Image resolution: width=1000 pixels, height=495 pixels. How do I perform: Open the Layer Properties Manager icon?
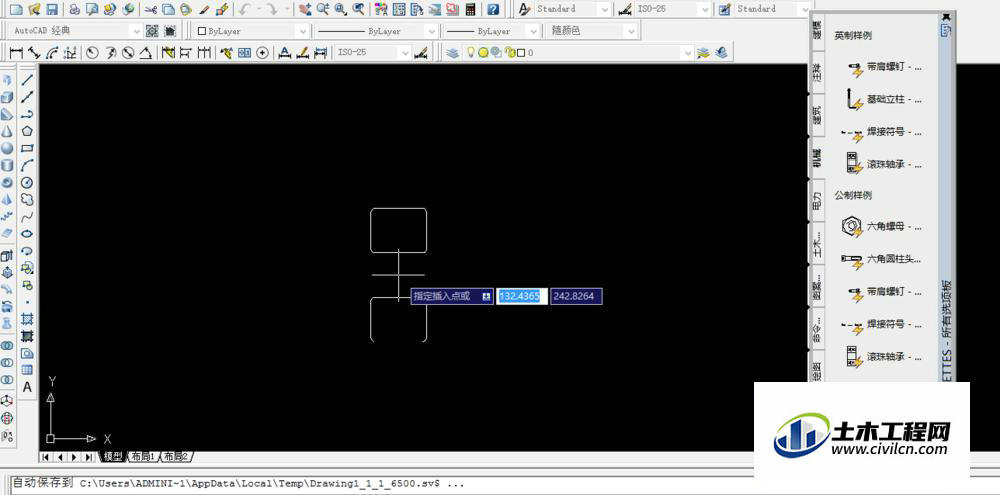click(x=452, y=53)
